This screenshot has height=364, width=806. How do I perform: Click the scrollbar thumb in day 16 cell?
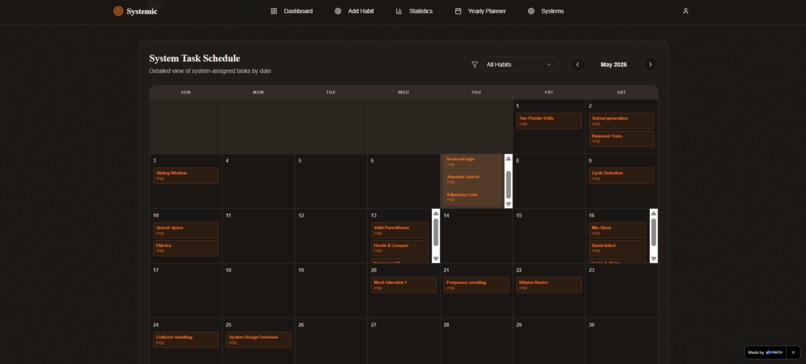(654, 232)
